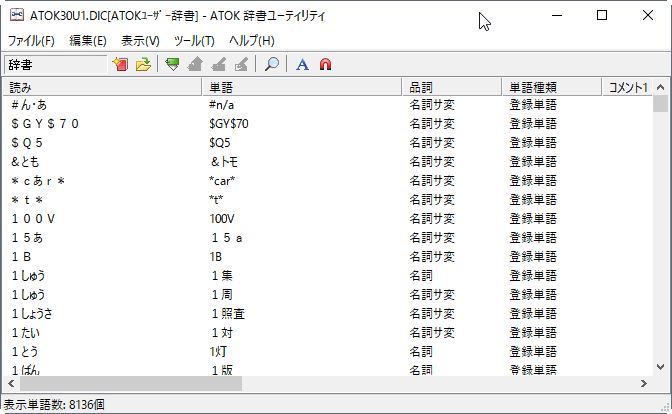Click the magnifying glass search icon

coord(271,64)
